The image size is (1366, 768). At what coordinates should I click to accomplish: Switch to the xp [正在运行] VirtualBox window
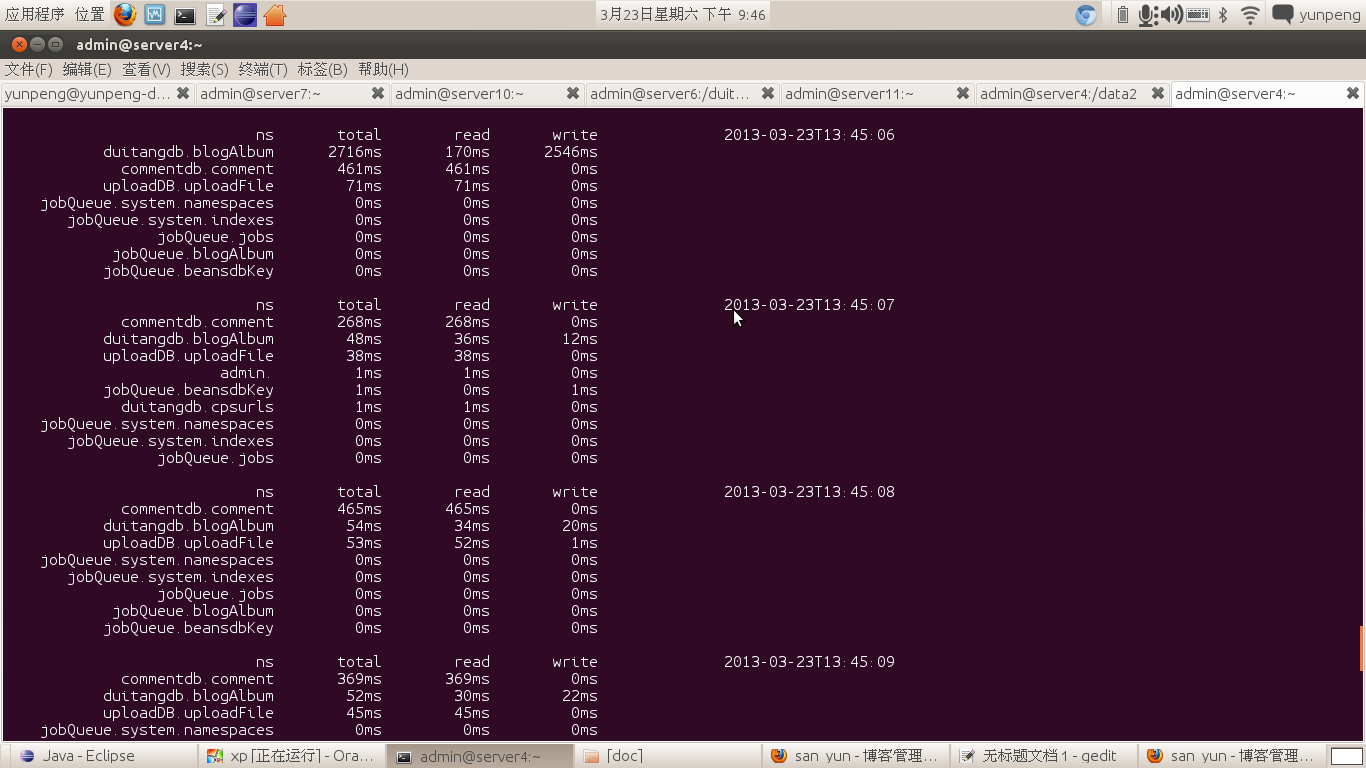coord(294,756)
